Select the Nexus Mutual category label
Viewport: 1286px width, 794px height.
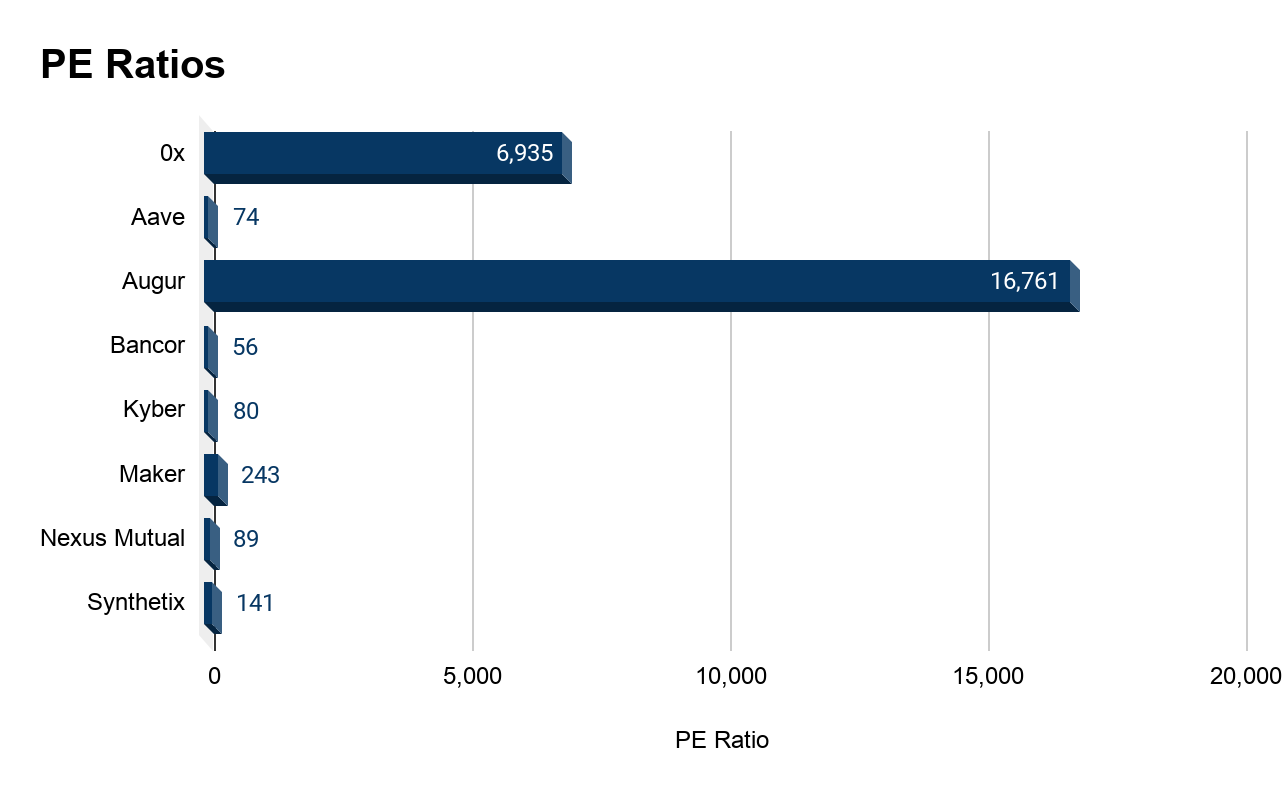pyautogui.click(x=112, y=538)
